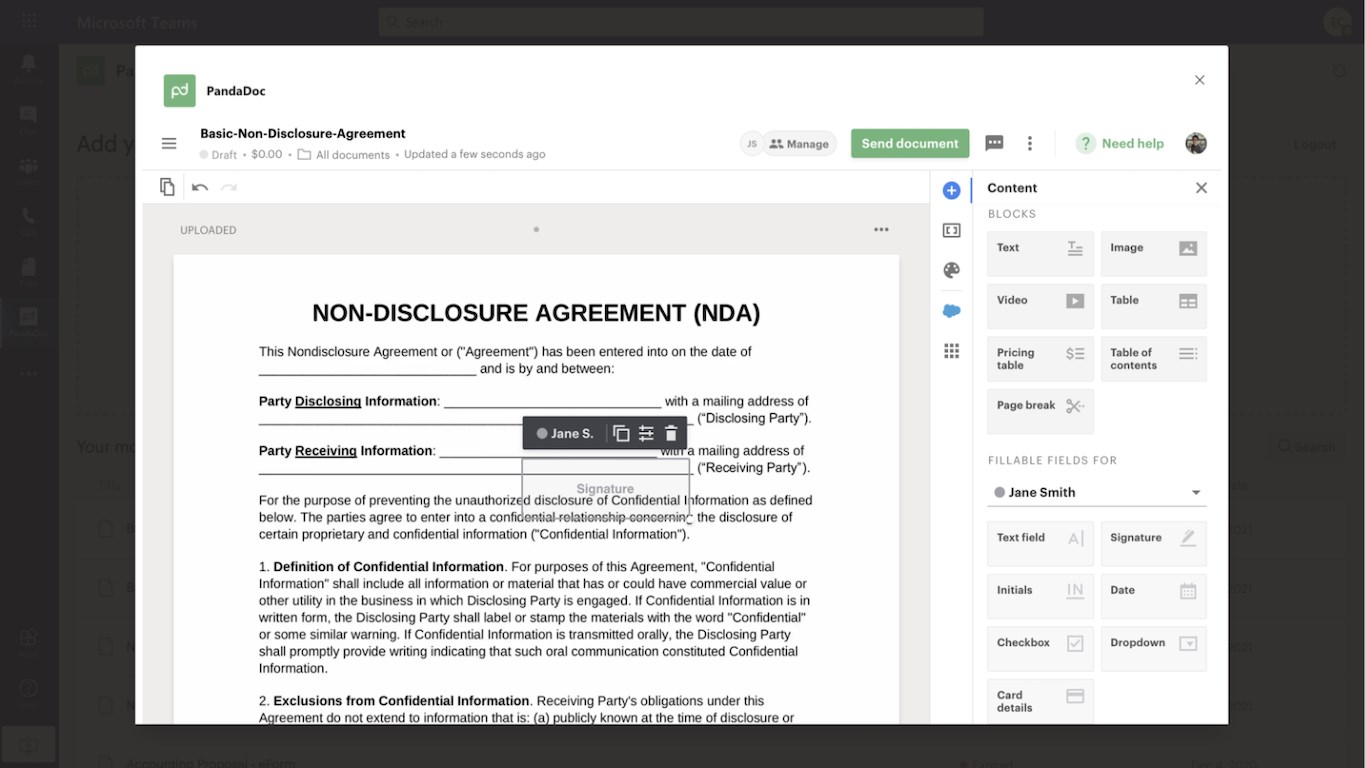Open the apps grid panel
Viewport: 1366px width, 768px height.
pos(951,351)
